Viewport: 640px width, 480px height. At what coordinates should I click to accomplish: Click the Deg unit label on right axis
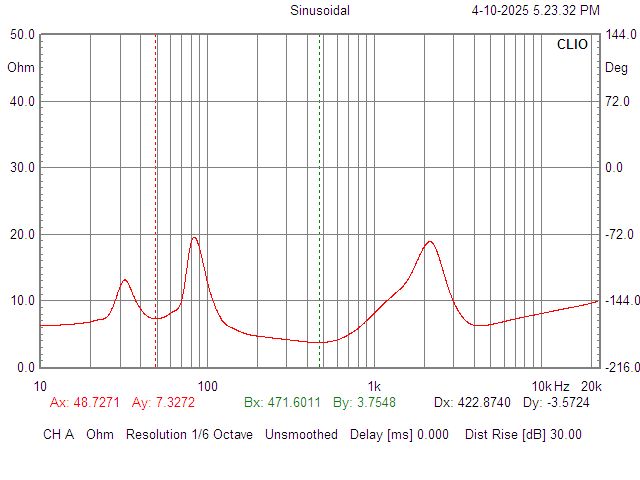(x=617, y=68)
